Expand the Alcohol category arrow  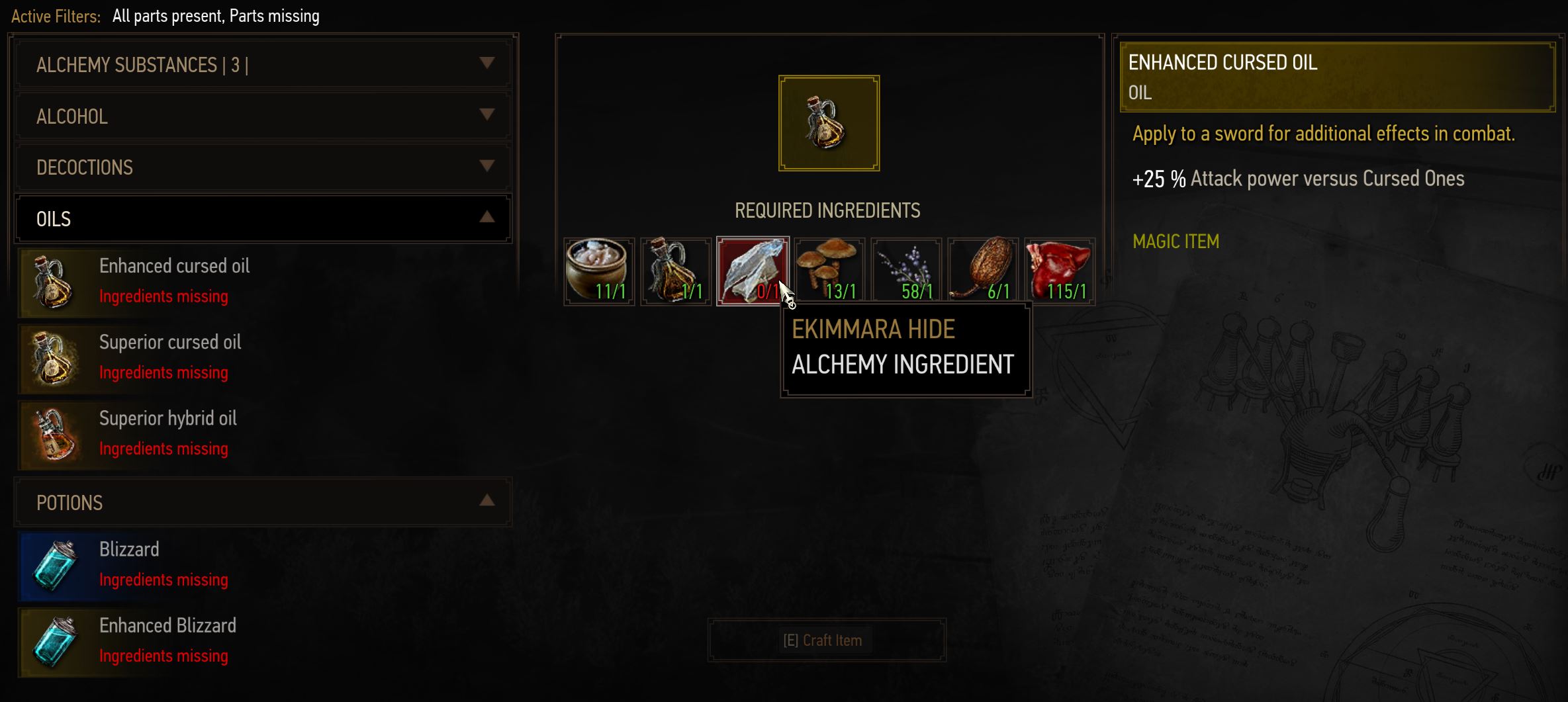pyautogui.click(x=487, y=114)
